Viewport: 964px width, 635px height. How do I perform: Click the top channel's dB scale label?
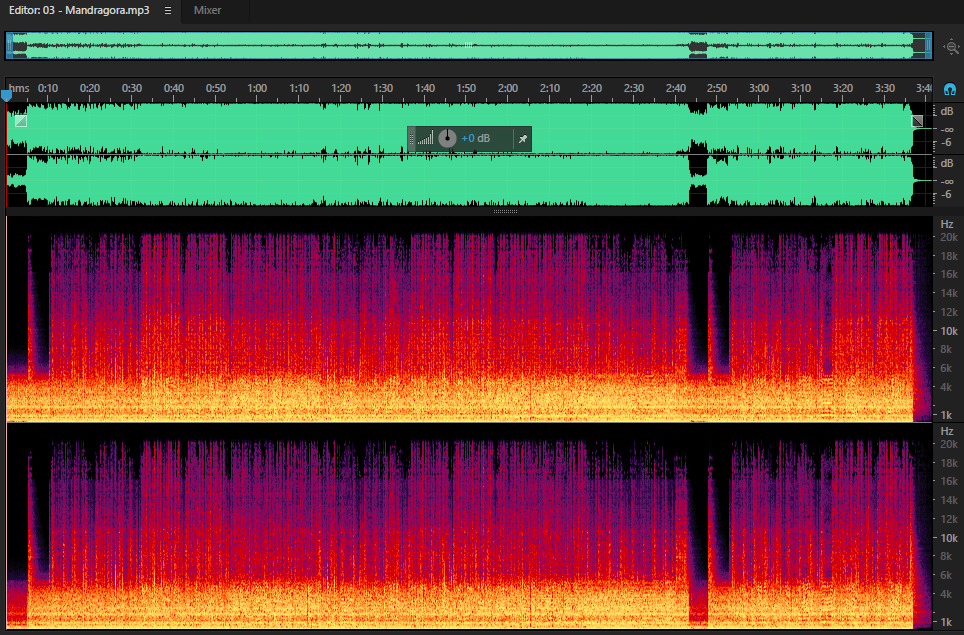pyautogui.click(x=947, y=111)
